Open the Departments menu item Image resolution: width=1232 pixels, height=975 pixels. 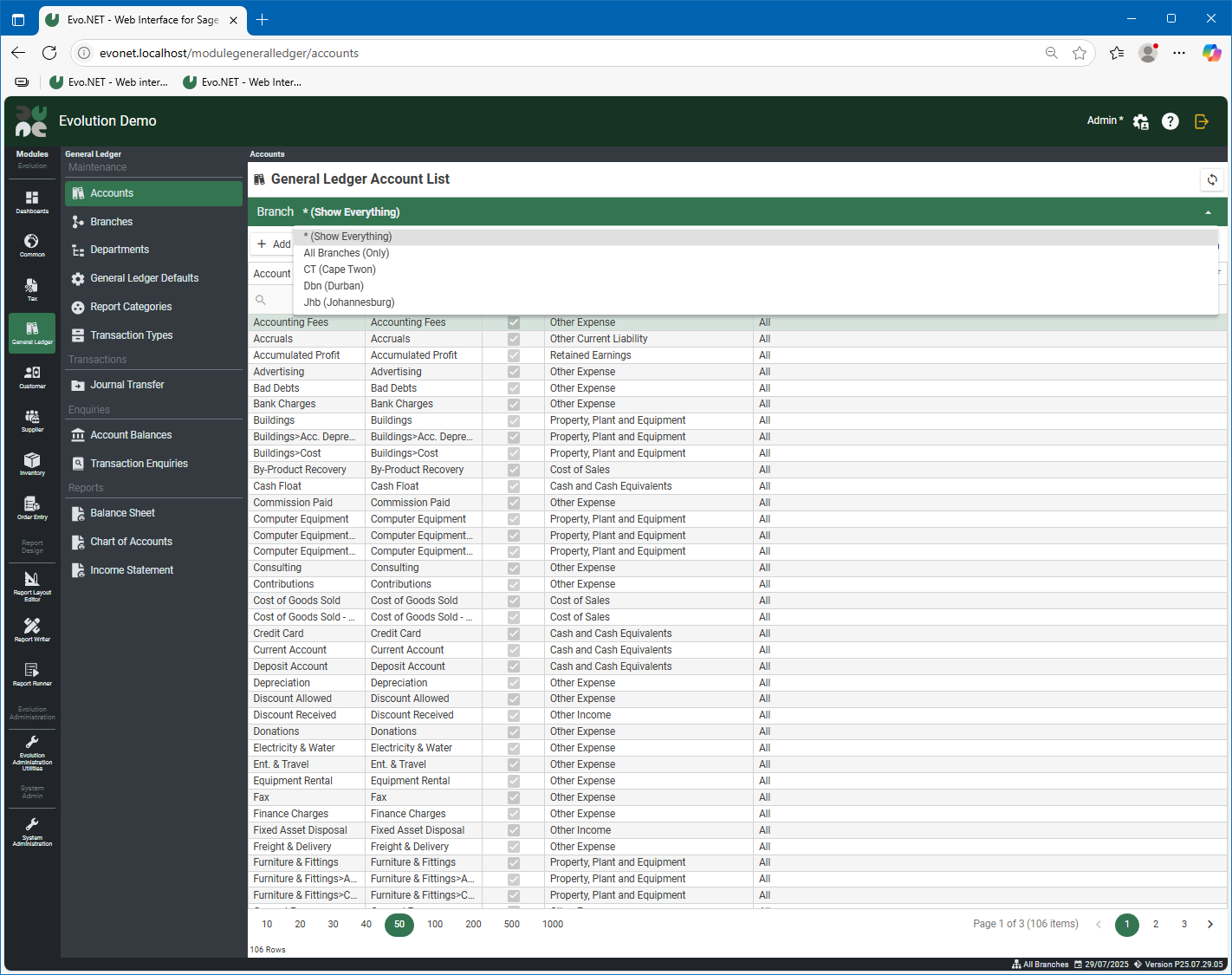[x=153, y=250]
